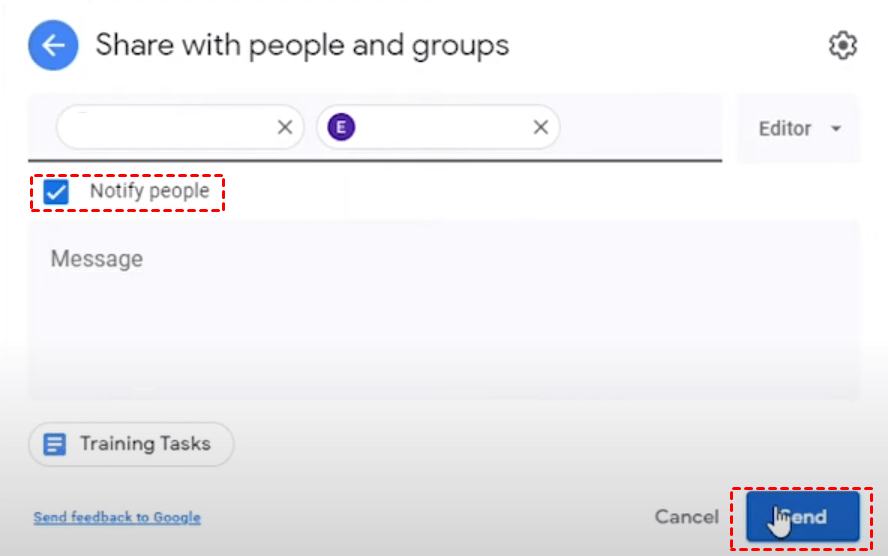The width and height of the screenshot is (888, 556).
Task: Open sharing settings gear icon
Action: 843,46
